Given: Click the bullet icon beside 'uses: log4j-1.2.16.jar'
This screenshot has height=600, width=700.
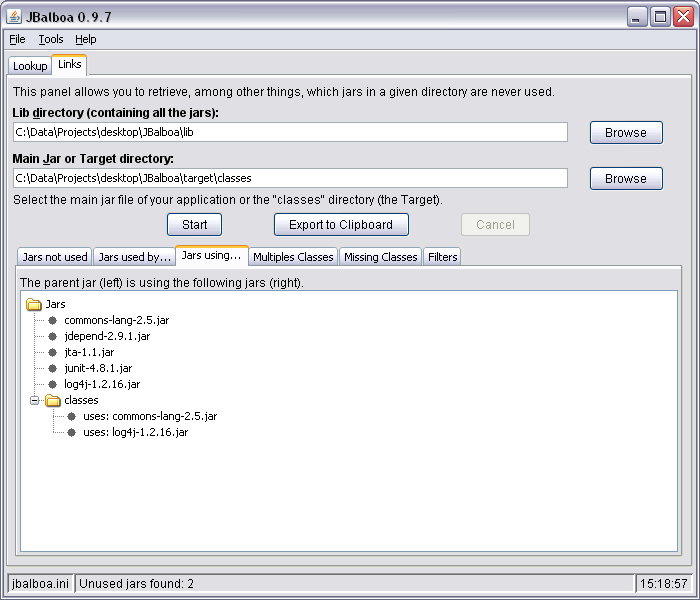Looking at the screenshot, I should 71,433.
